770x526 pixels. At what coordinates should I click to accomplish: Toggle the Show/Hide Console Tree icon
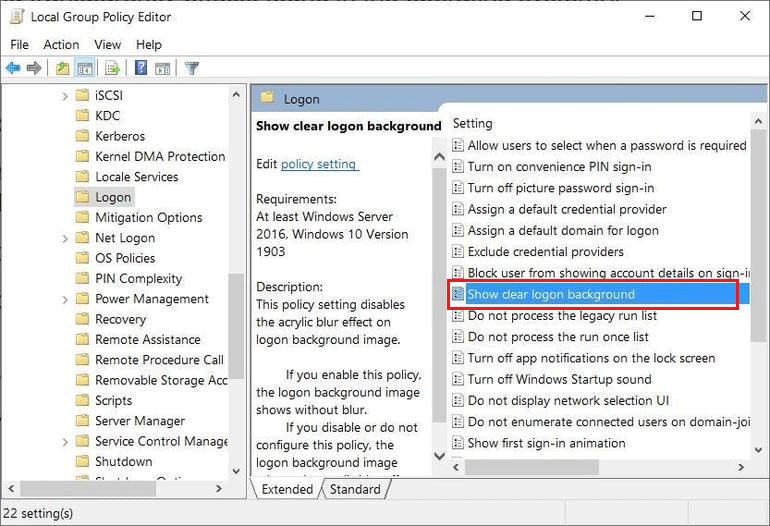(85, 68)
